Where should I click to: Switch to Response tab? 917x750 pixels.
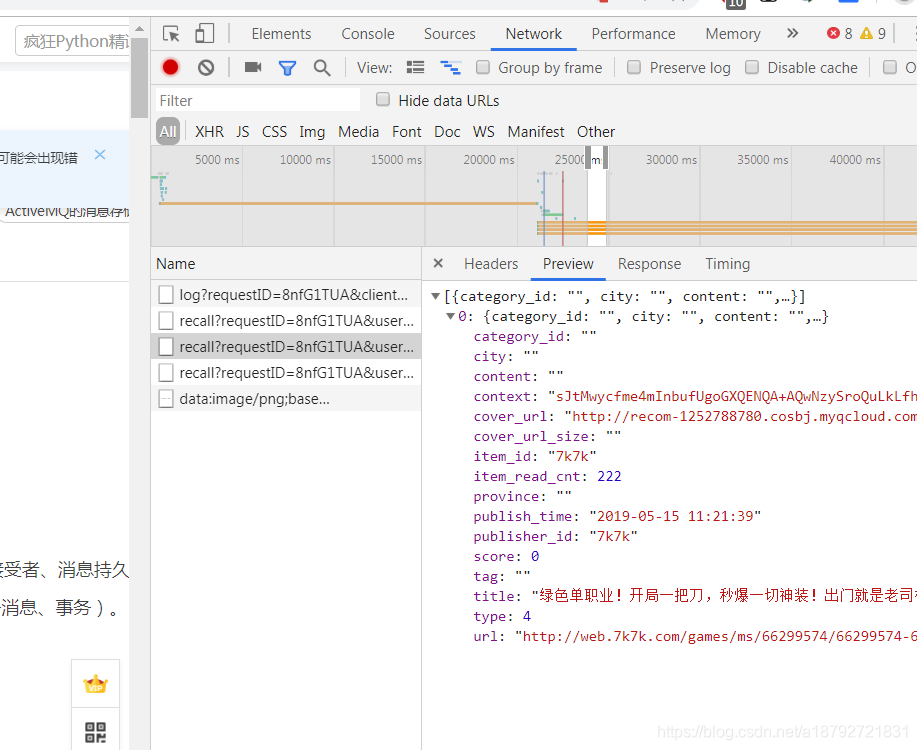pyautogui.click(x=649, y=264)
